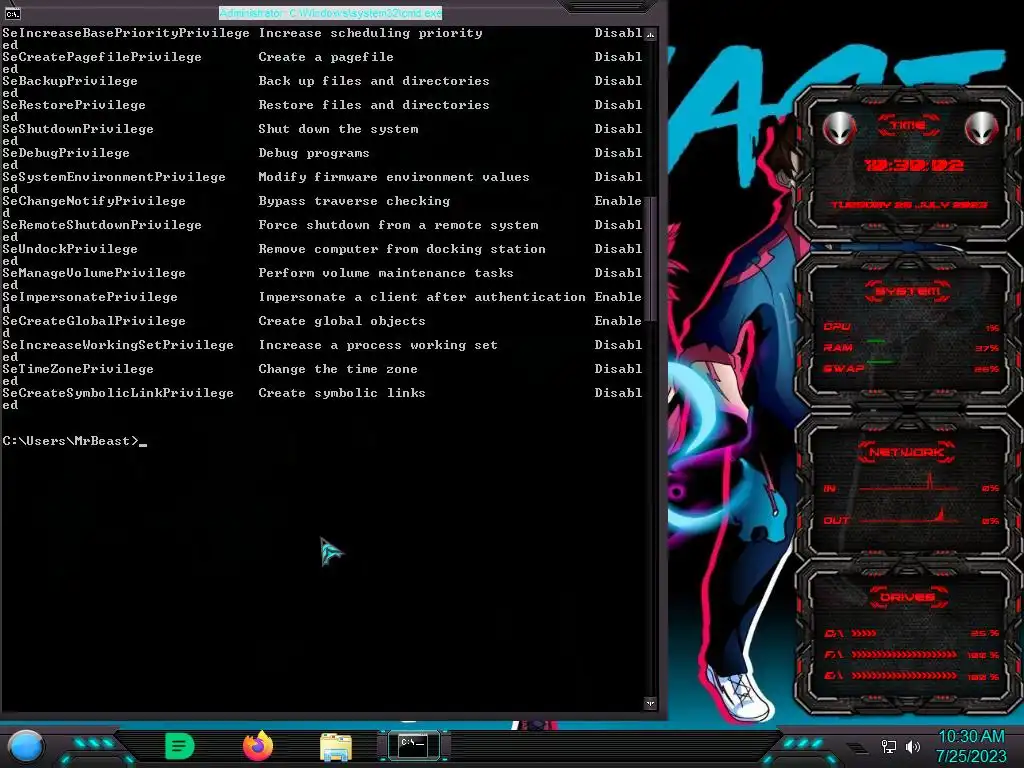1024x768 pixels.
Task: Click the TIME widget header
Action: [x=909, y=125]
